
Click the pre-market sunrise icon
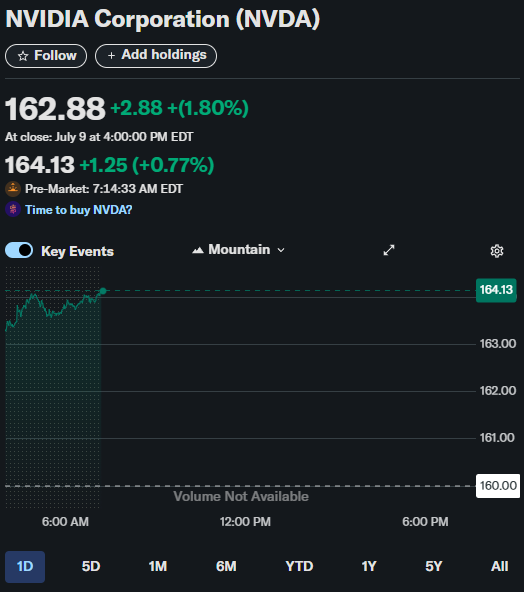[x=13, y=189]
